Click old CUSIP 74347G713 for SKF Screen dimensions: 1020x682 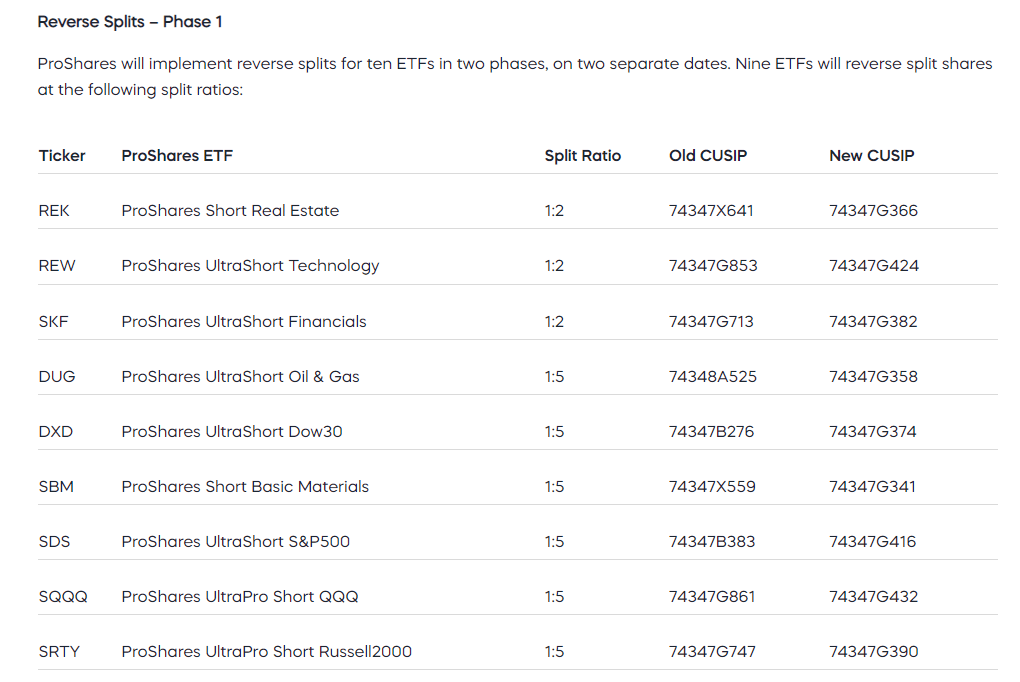(x=712, y=321)
